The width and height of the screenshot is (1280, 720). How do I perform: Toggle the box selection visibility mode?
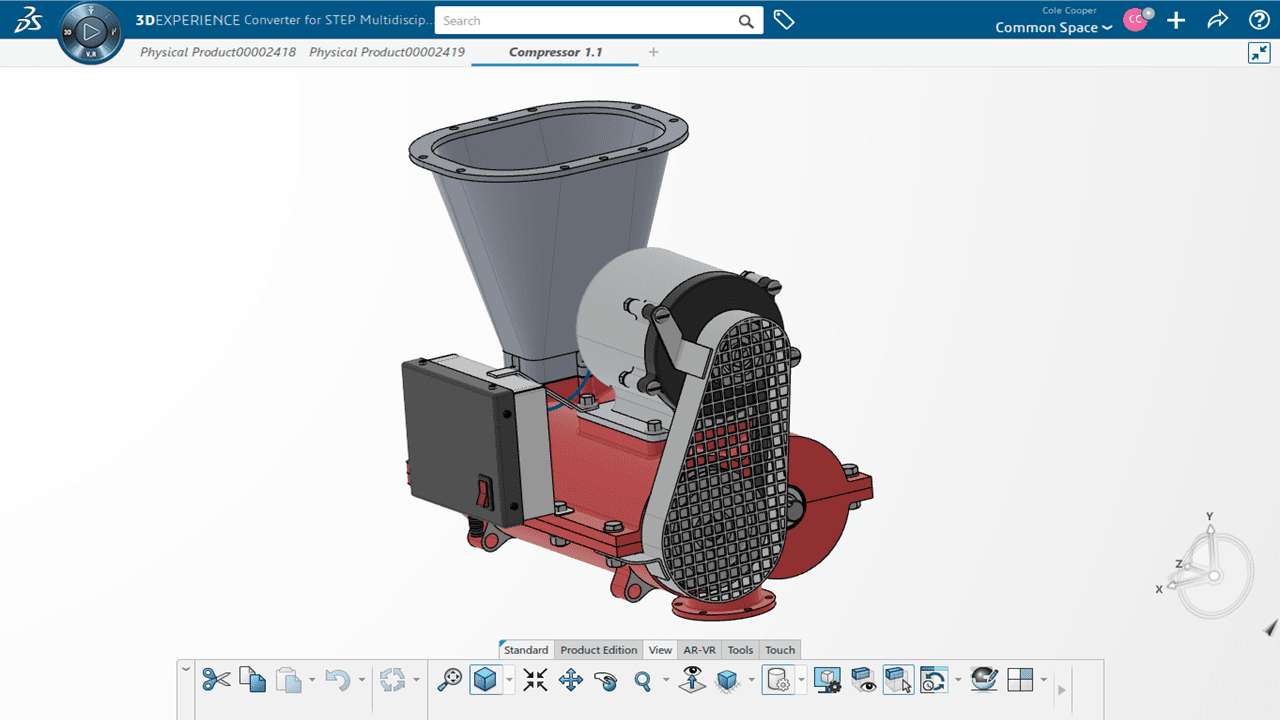coord(898,680)
